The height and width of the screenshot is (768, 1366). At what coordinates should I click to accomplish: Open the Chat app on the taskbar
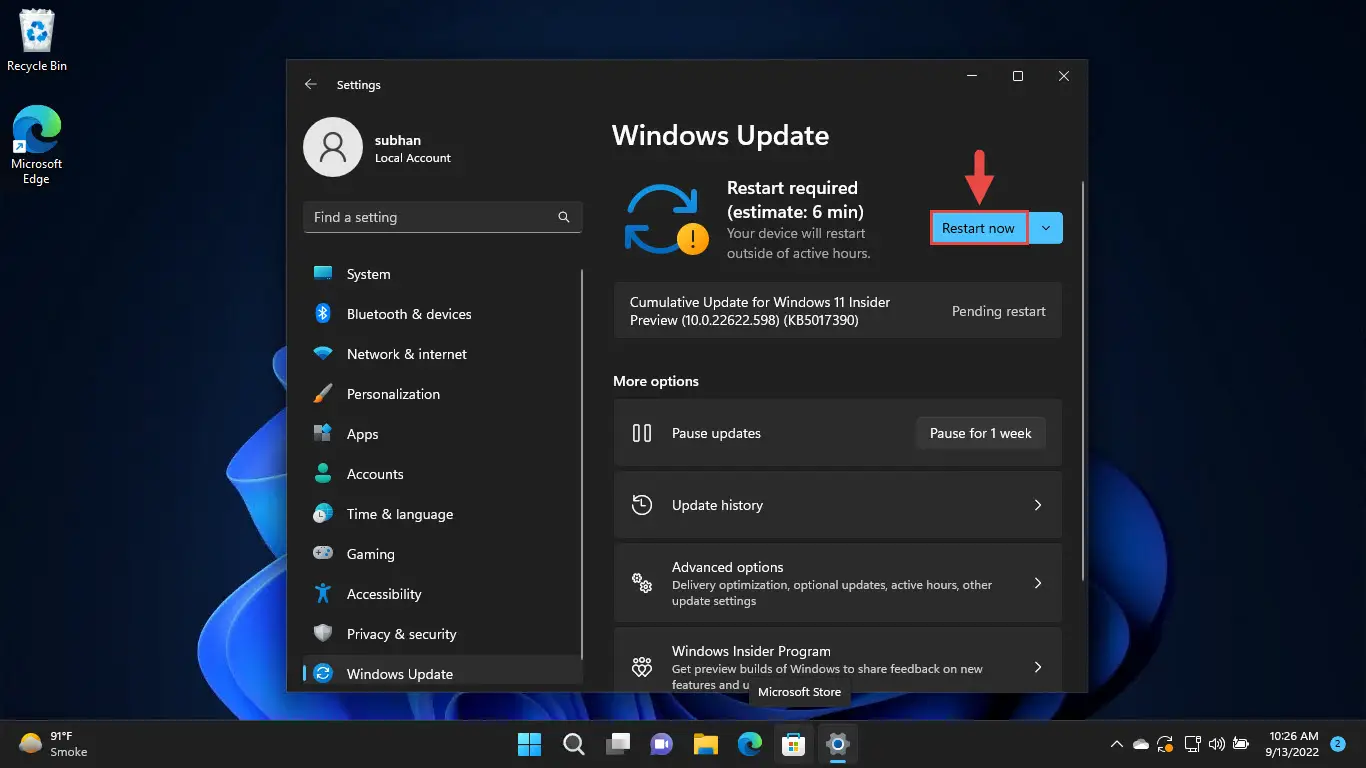(661, 744)
